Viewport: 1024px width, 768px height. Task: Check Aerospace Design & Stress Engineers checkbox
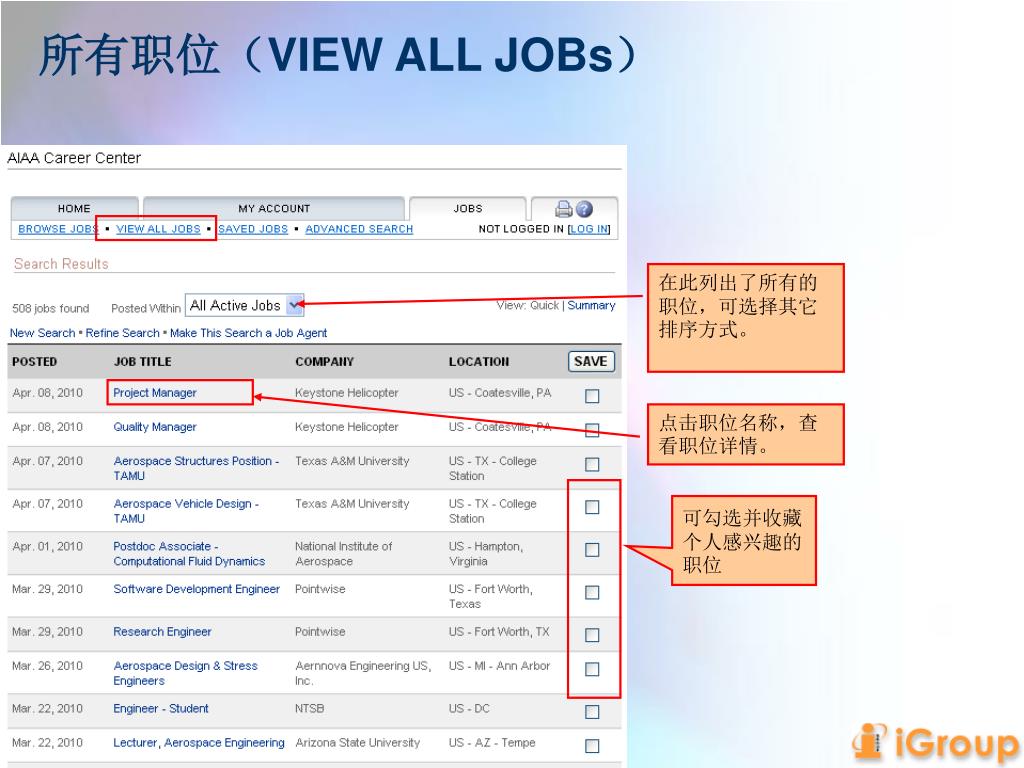coord(592,669)
